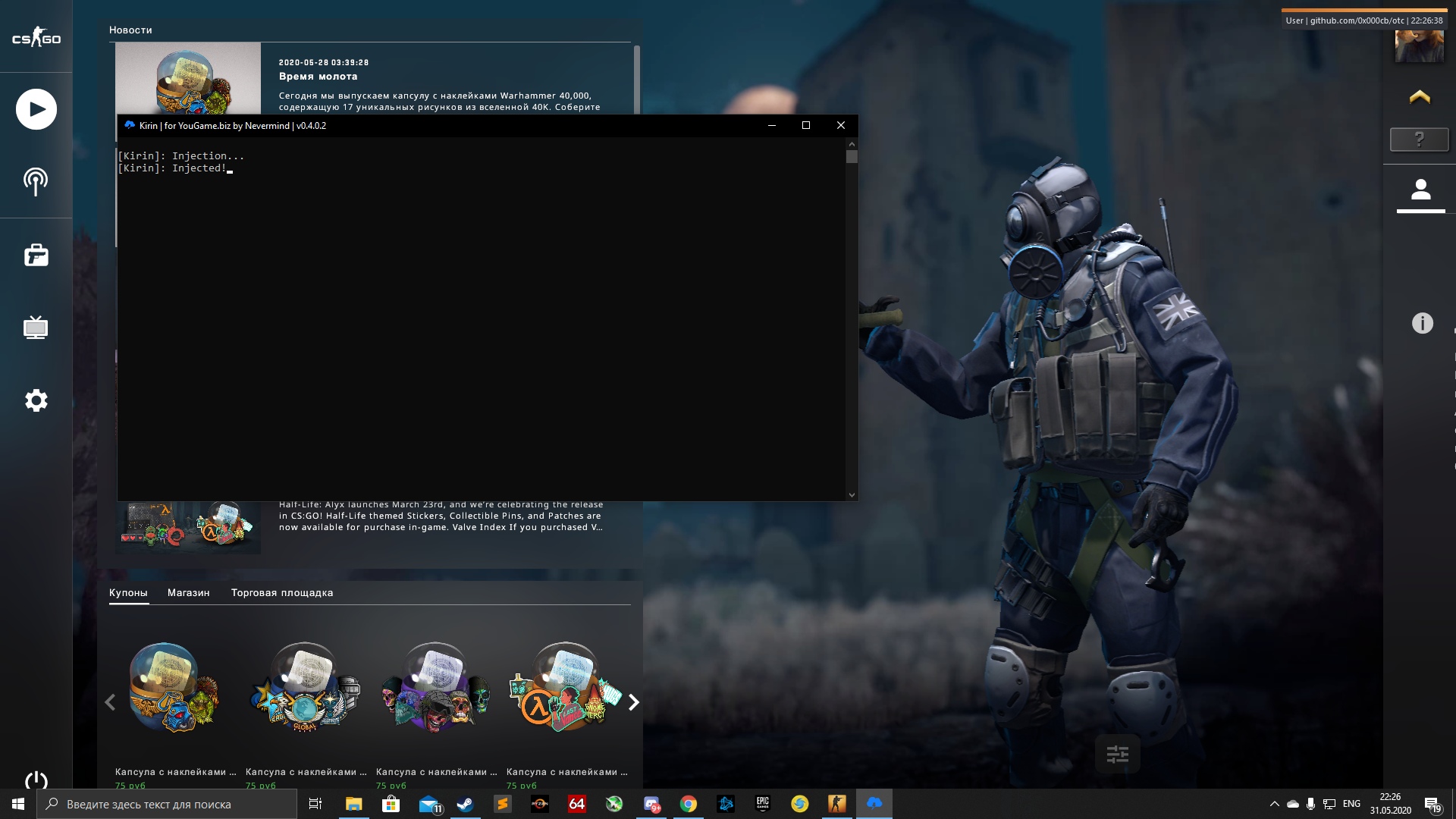Open the Action Center notifications

(1432, 804)
